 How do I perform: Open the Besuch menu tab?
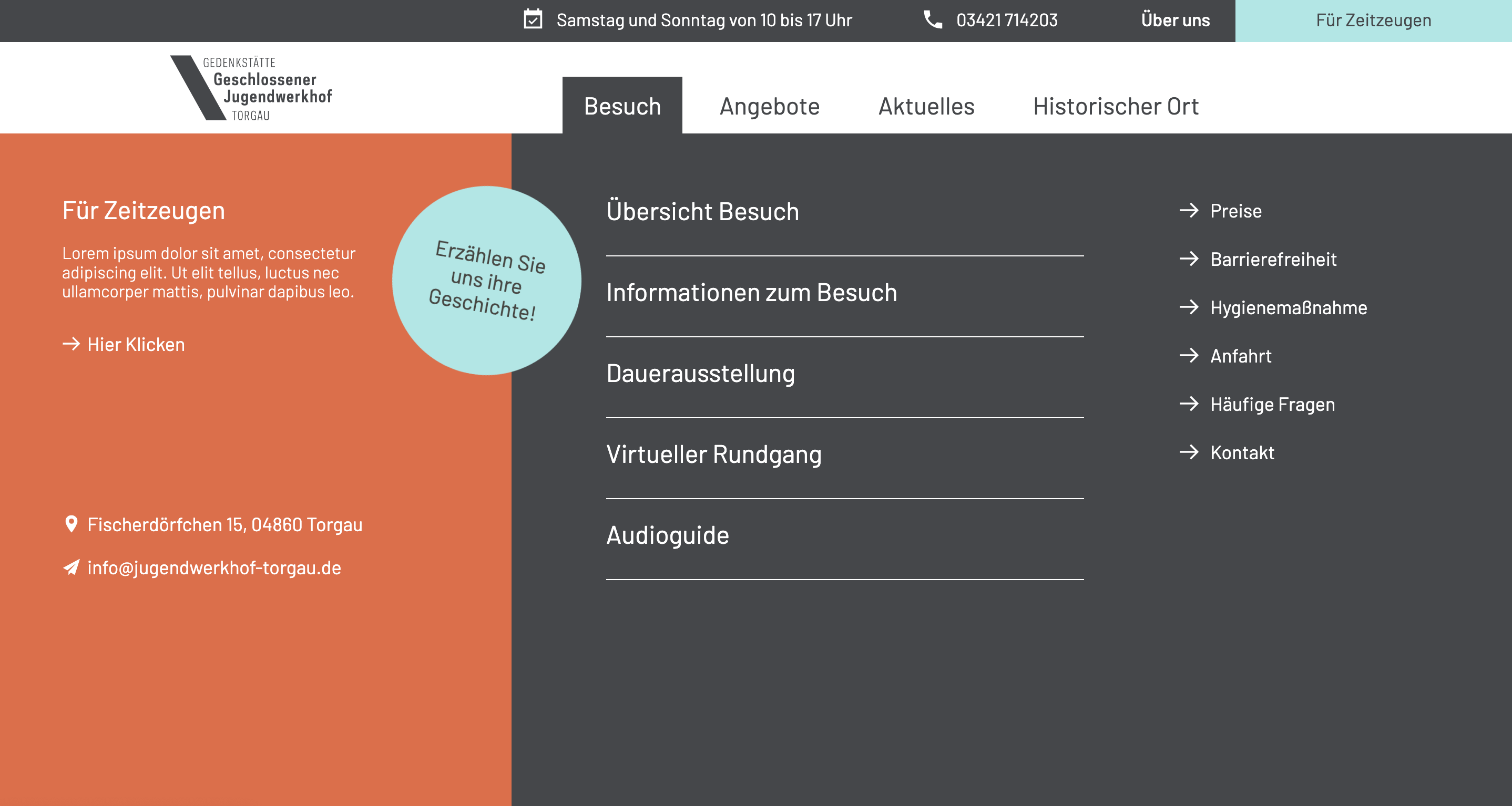tap(622, 106)
